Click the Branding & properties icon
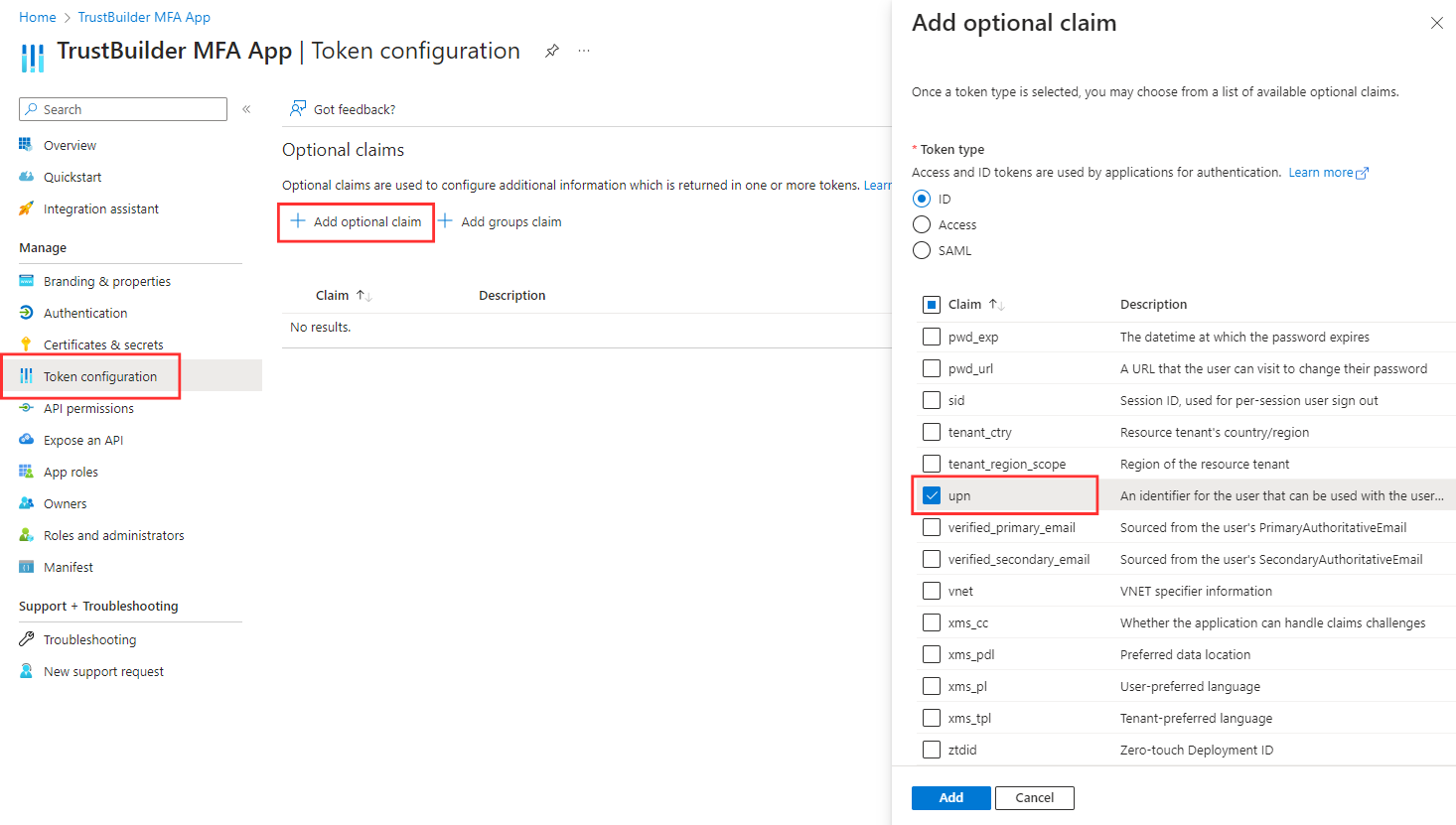 pyautogui.click(x=26, y=281)
